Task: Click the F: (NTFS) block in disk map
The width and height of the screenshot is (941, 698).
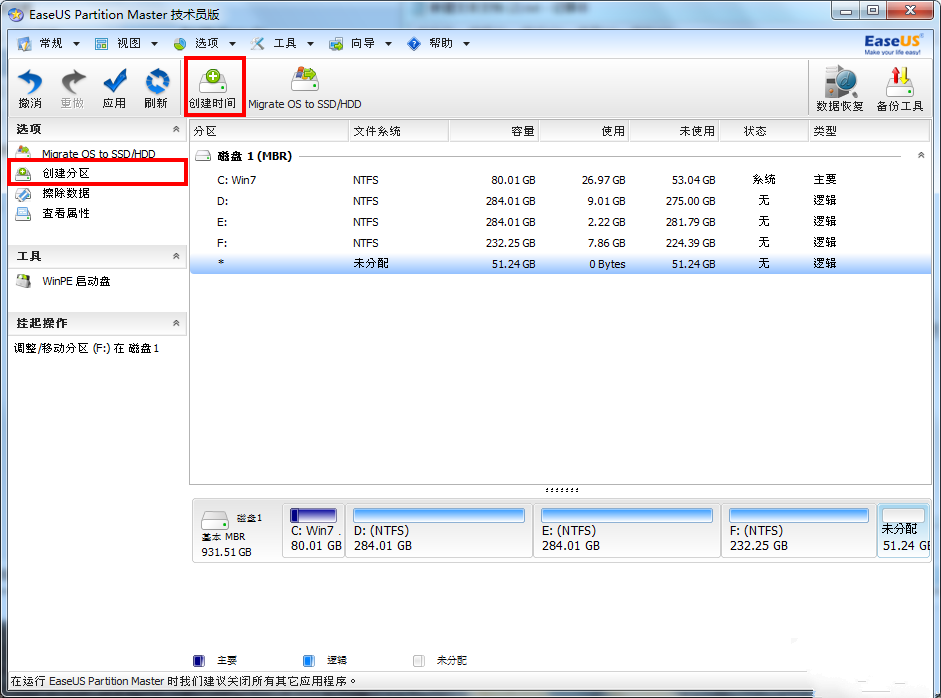Action: pyautogui.click(x=799, y=531)
